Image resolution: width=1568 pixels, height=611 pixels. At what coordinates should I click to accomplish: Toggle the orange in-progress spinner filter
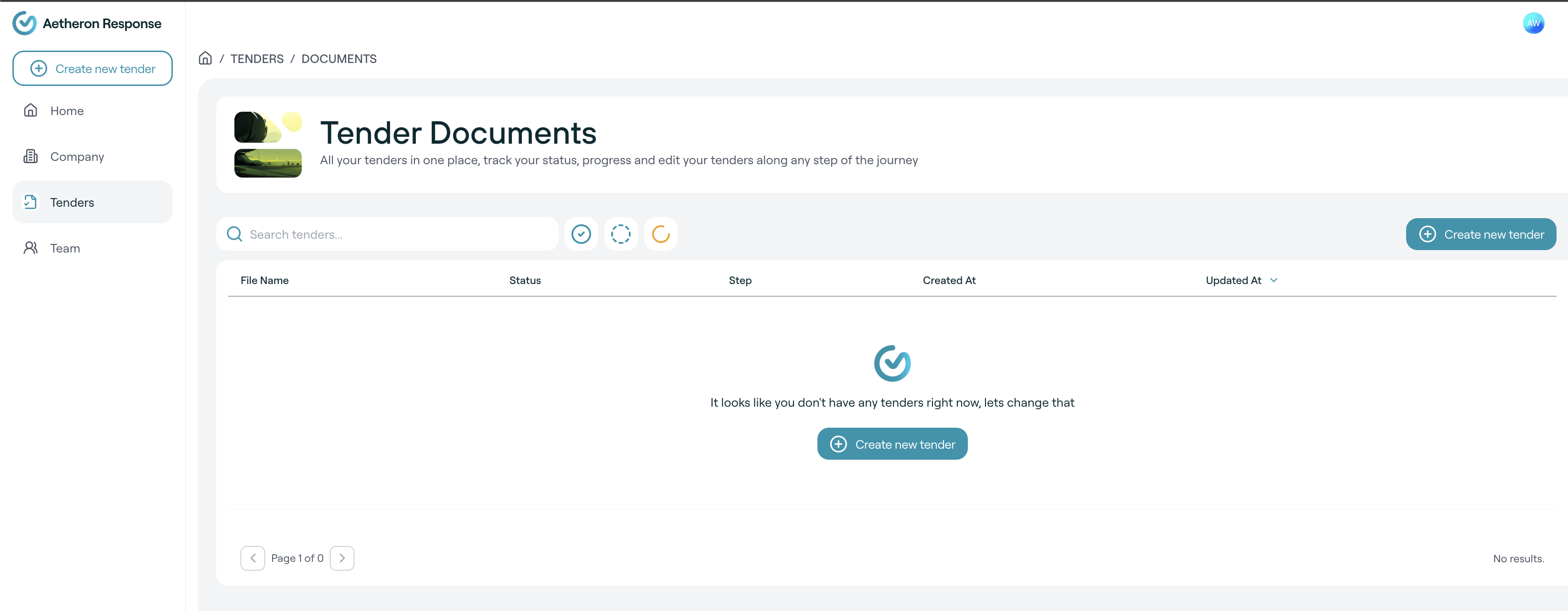click(x=660, y=234)
